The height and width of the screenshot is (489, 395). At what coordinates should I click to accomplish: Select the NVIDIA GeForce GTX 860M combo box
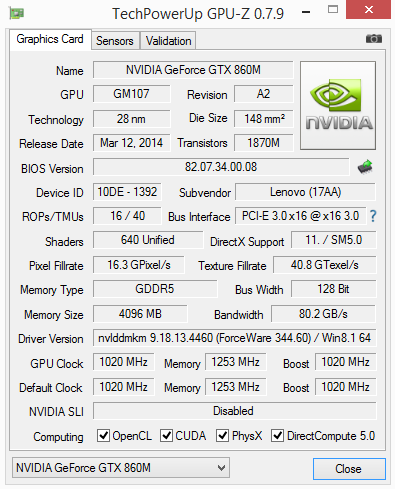121,468
